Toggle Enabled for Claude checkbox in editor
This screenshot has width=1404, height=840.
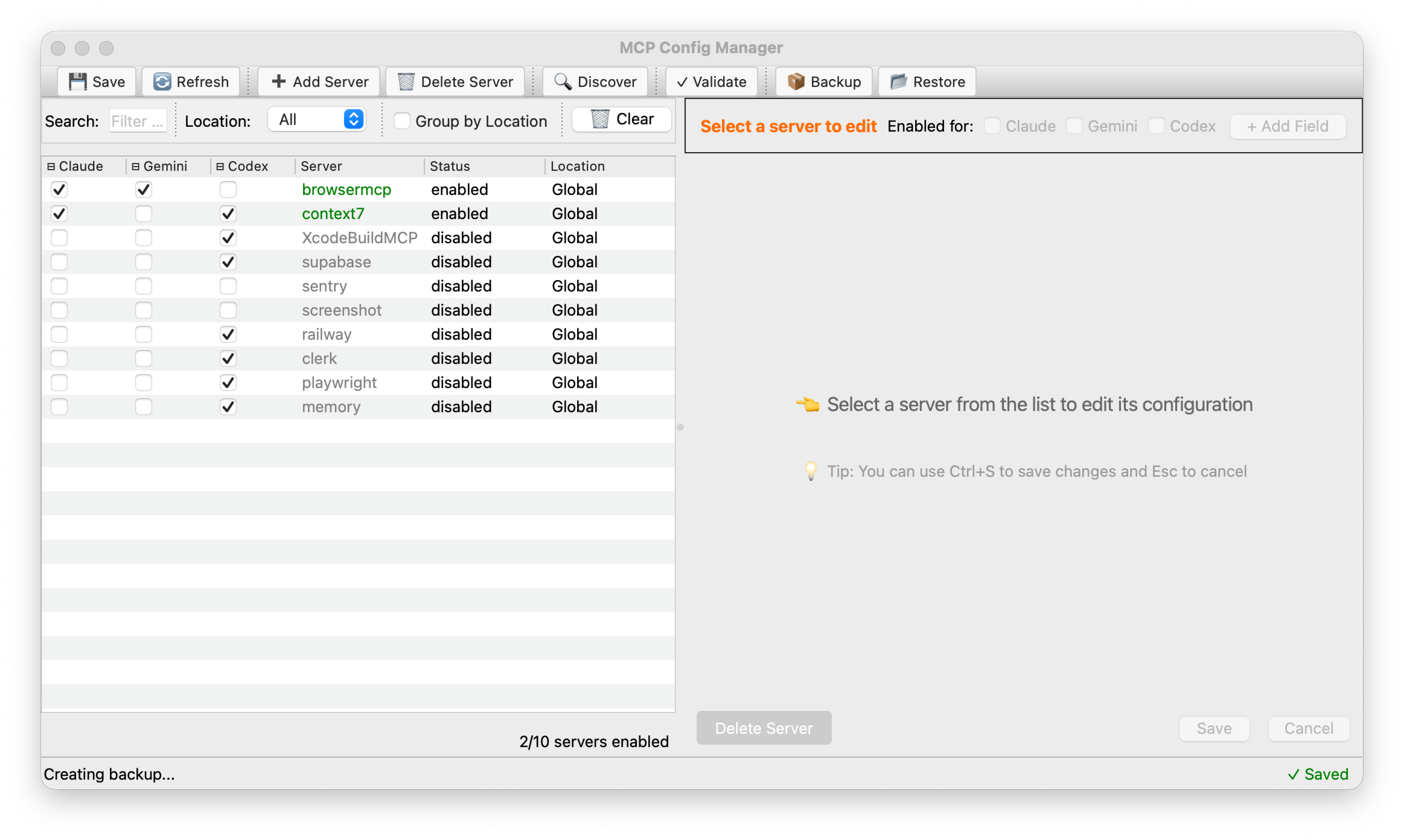pyautogui.click(x=992, y=126)
